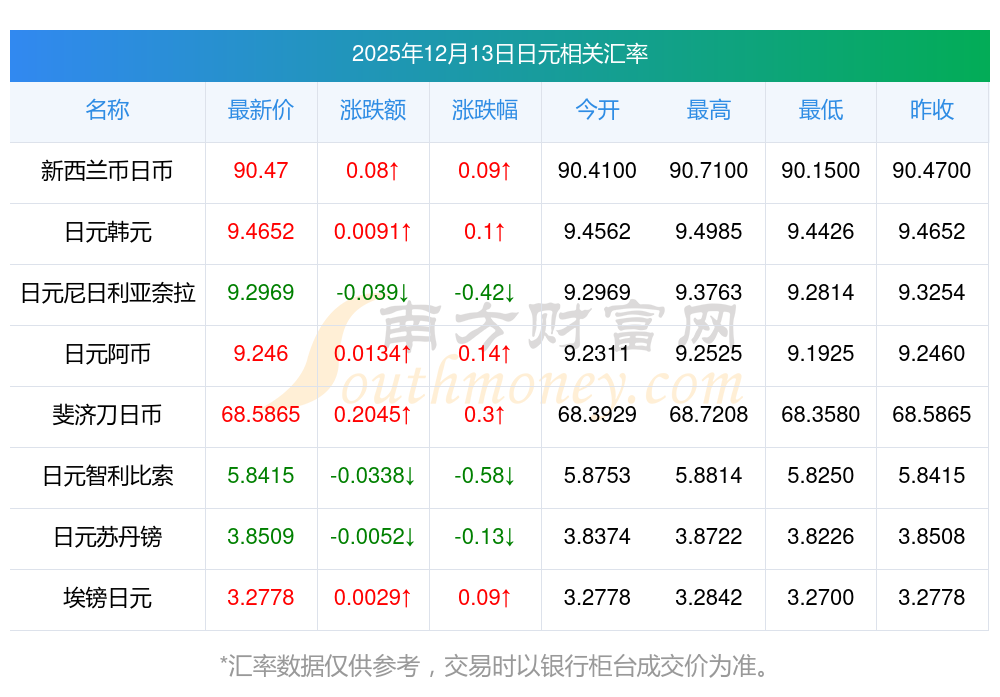Click the up arrow beside 0.2045
The height and width of the screenshot is (697, 1000).
pyautogui.click(x=406, y=415)
